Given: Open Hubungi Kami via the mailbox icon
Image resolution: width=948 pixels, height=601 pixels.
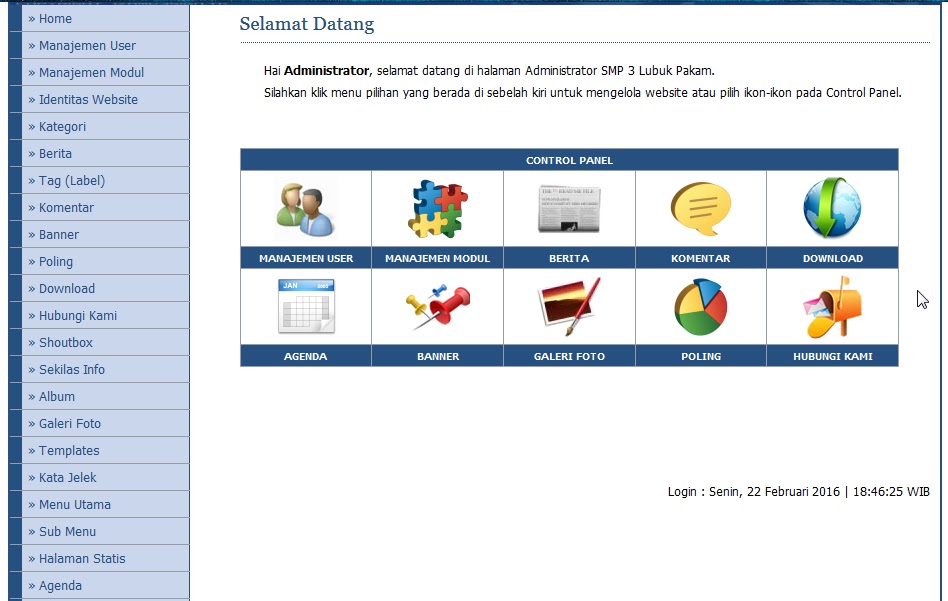Looking at the screenshot, I should [x=832, y=306].
